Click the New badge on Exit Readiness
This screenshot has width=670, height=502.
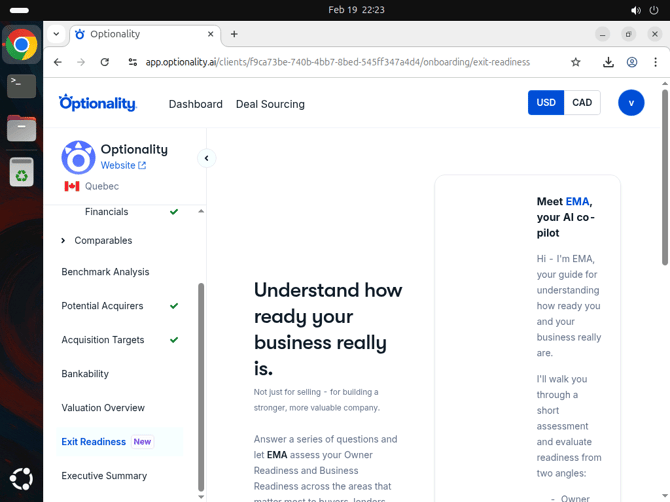click(142, 442)
